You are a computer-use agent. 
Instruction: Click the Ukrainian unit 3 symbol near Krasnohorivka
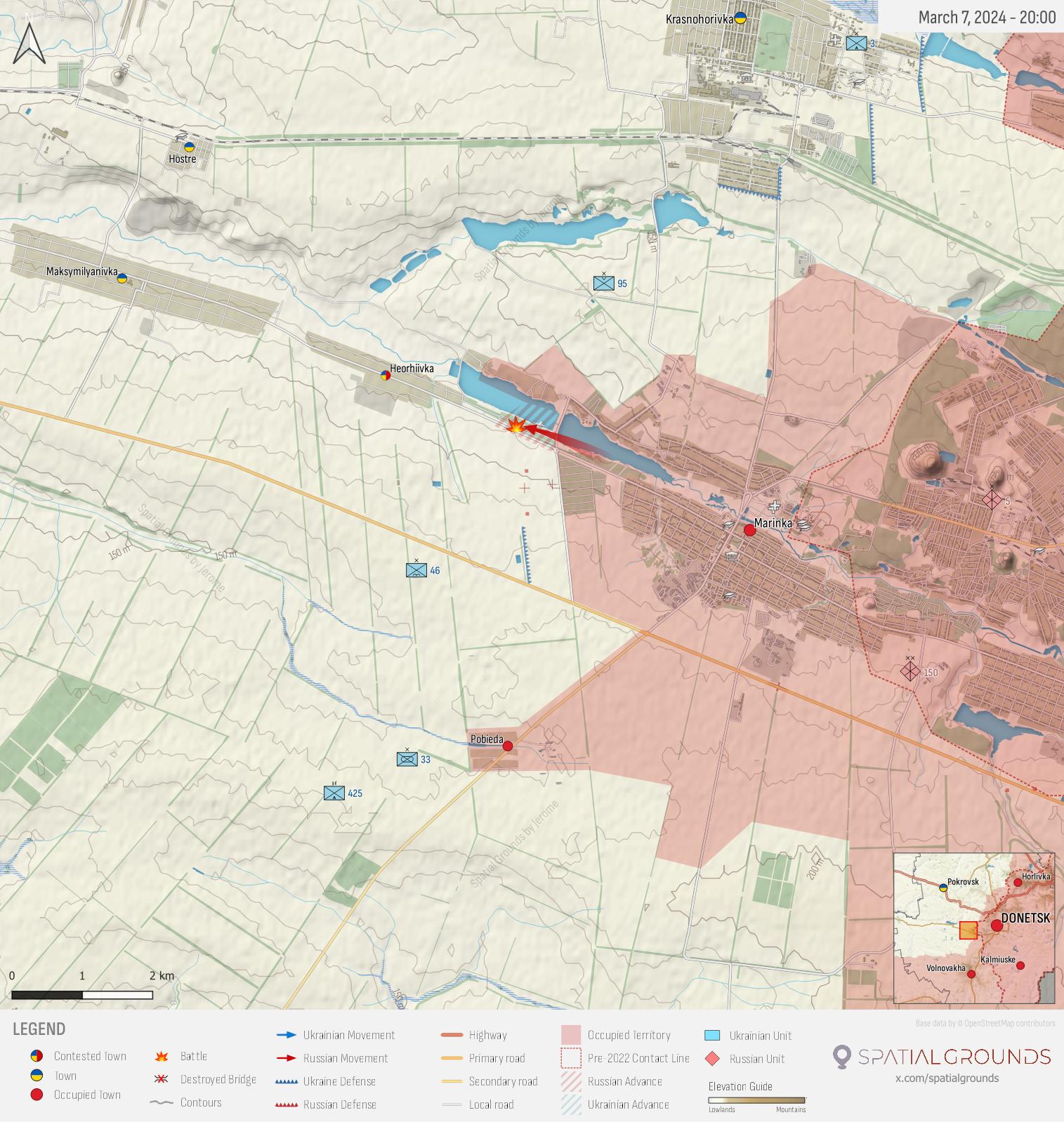pyautogui.click(x=856, y=44)
